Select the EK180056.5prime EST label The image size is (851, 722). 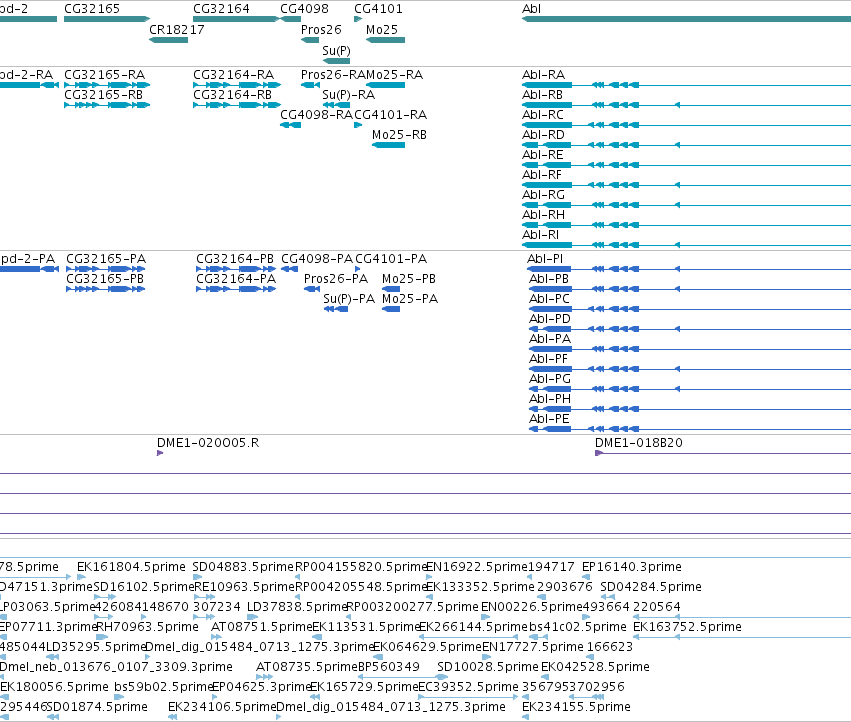(x=54, y=687)
